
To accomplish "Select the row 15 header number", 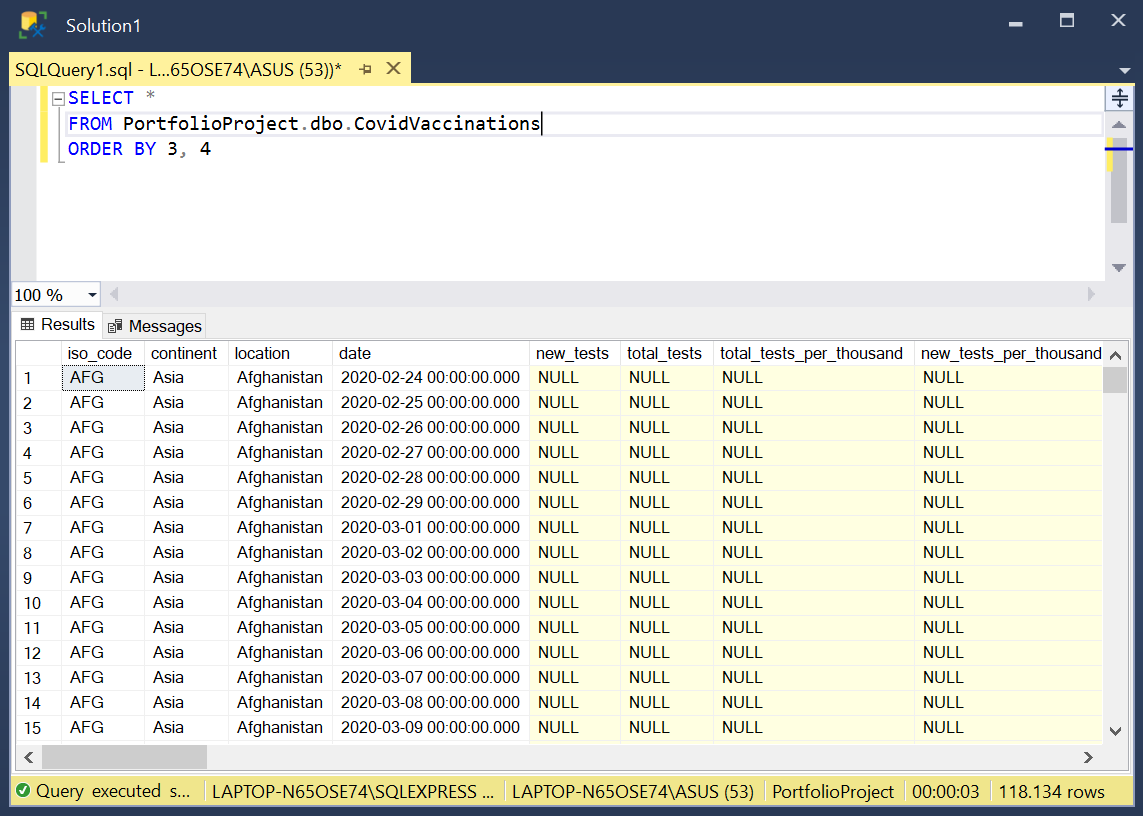I will click(39, 728).
